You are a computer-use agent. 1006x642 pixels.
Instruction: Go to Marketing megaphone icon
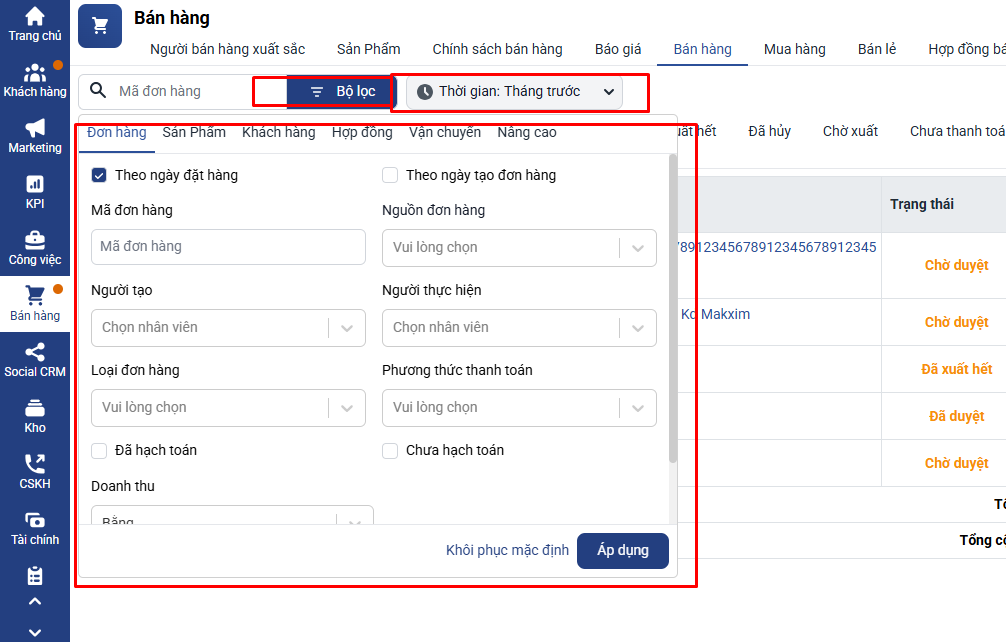pyautogui.click(x=35, y=129)
